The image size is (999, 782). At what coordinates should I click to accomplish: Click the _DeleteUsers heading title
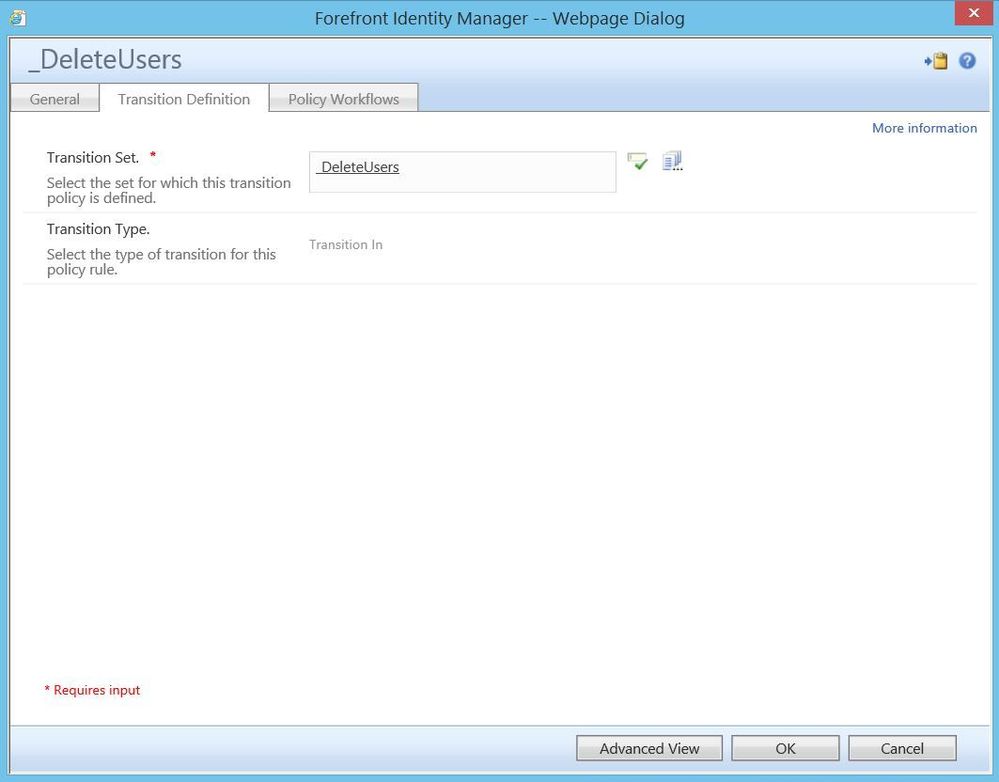pos(105,59)
